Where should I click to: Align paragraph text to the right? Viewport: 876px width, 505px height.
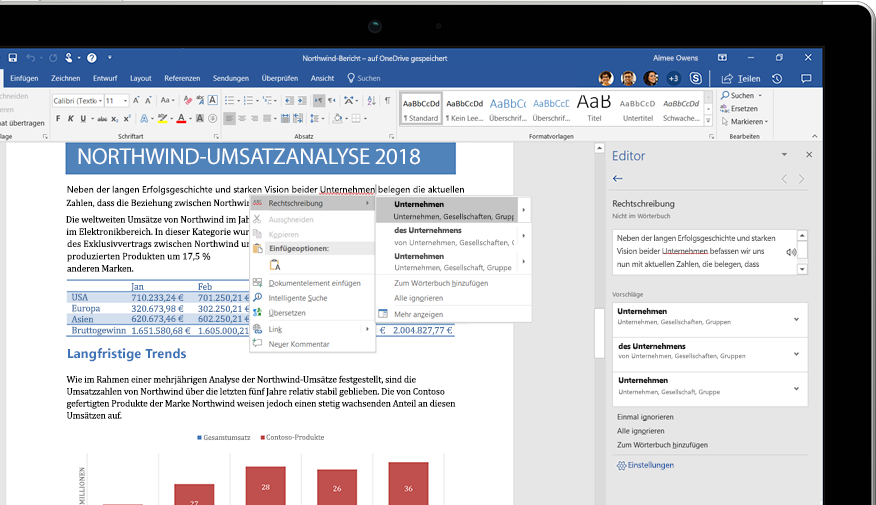[x=255, y=118]
